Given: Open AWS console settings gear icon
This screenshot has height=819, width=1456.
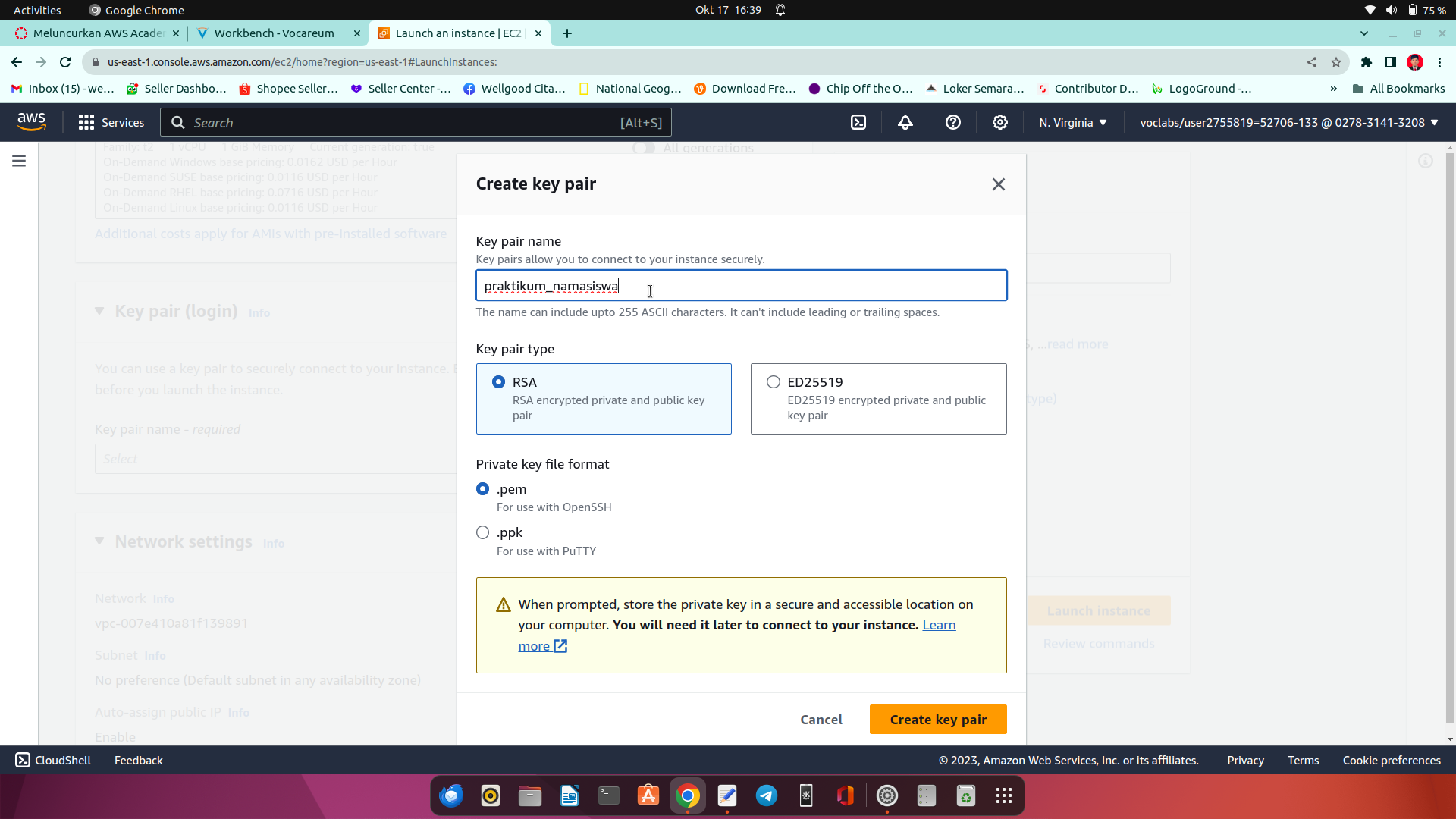Looking at the screenshot, I should (999, 122).
